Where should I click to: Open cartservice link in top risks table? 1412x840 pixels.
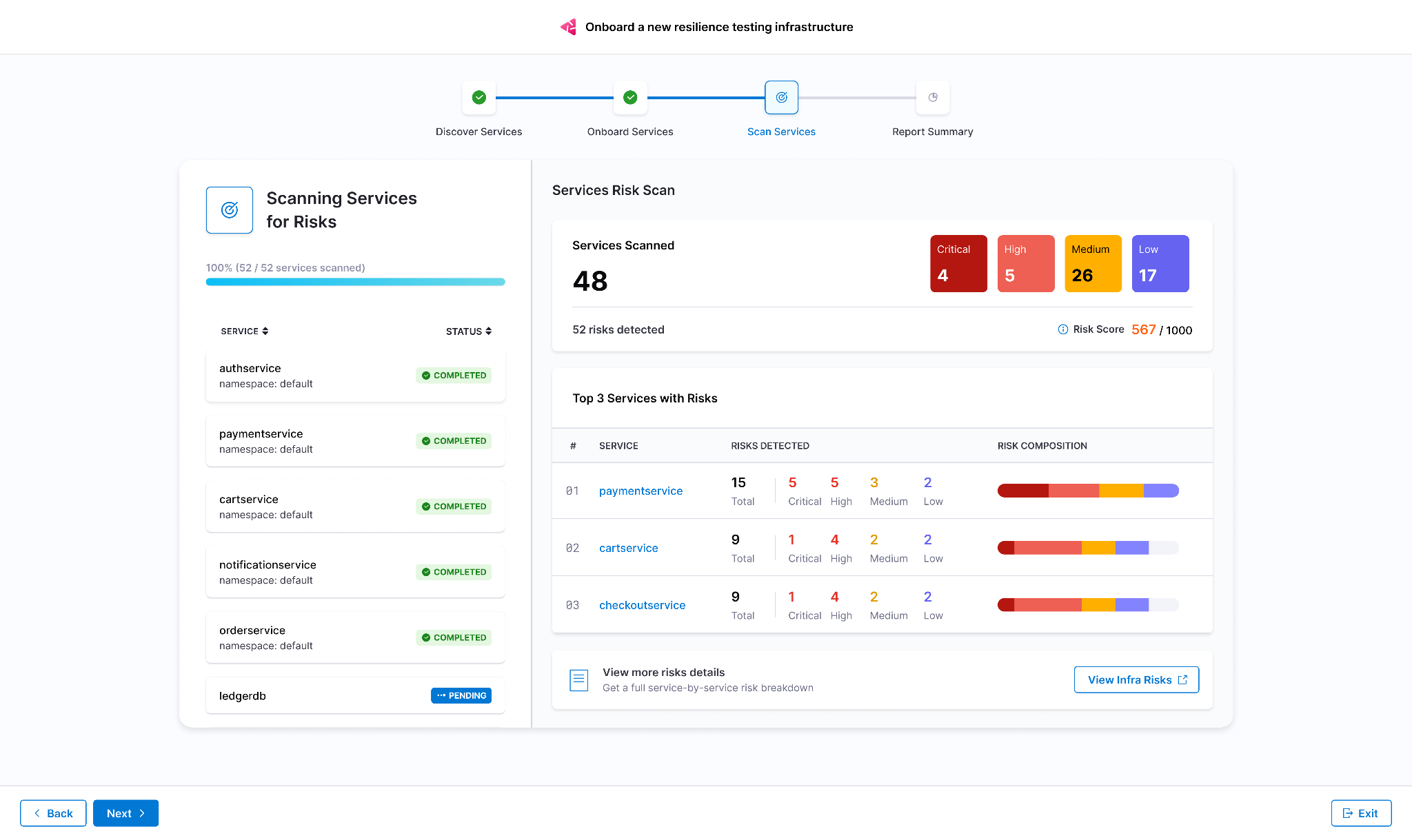[628, 548]
